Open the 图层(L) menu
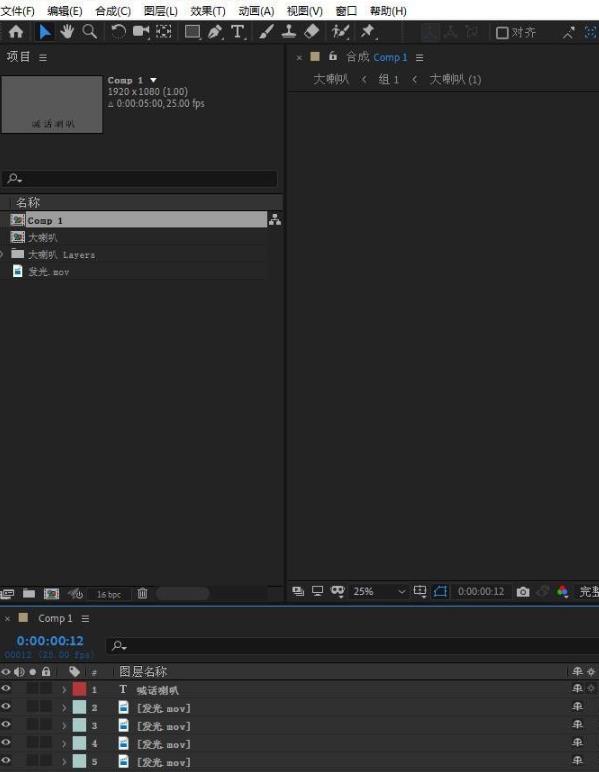 point(161,11)
